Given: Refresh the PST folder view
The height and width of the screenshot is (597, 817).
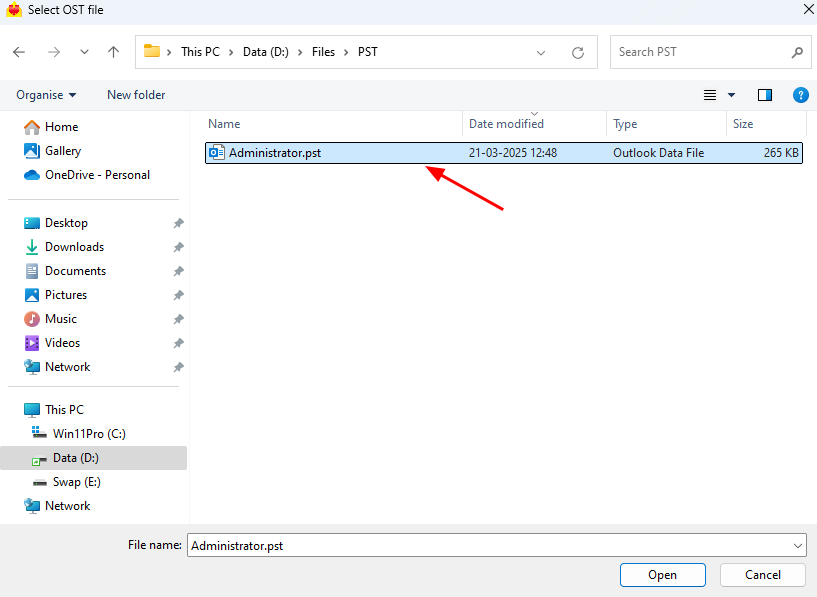Looking at the screenshot, I should (577, 52).
